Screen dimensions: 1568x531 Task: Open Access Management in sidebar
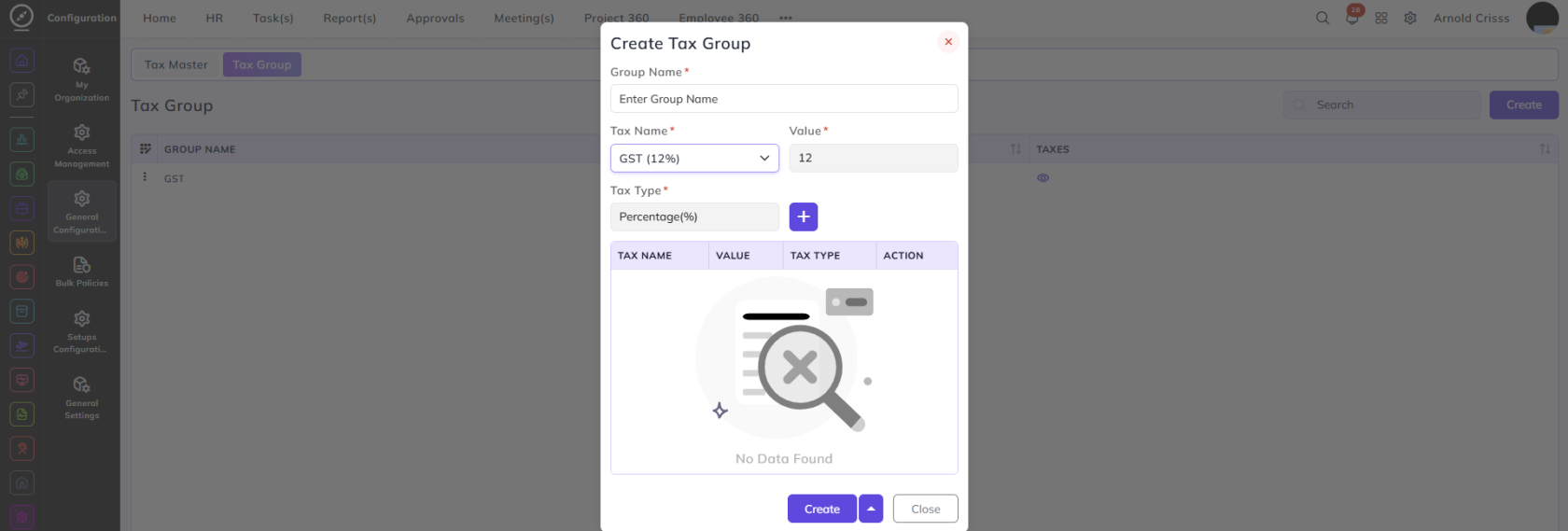(x=82, y=146)
